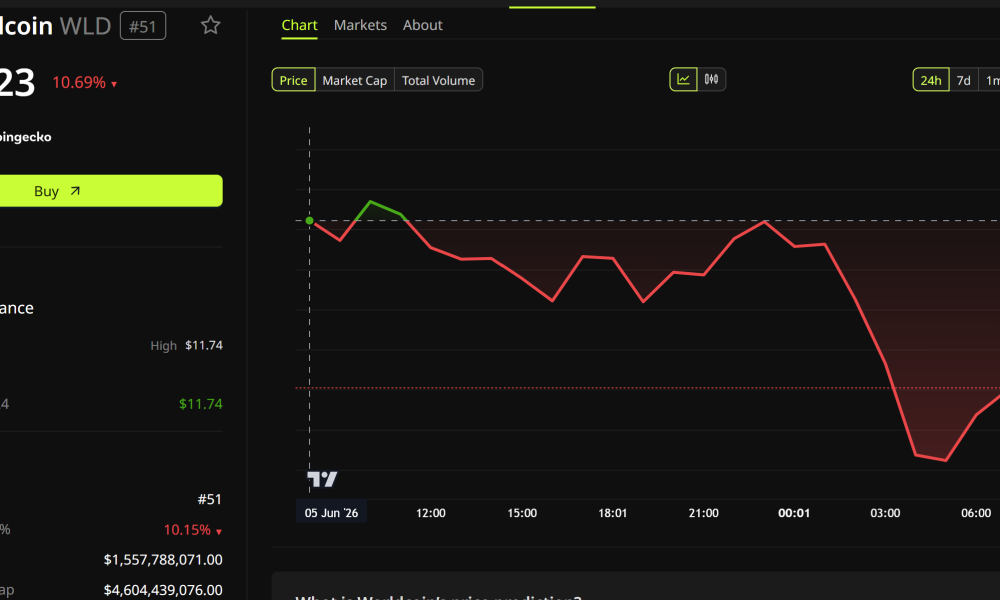
Task: Select the Market Cap chart option
Action: (355, 80)
